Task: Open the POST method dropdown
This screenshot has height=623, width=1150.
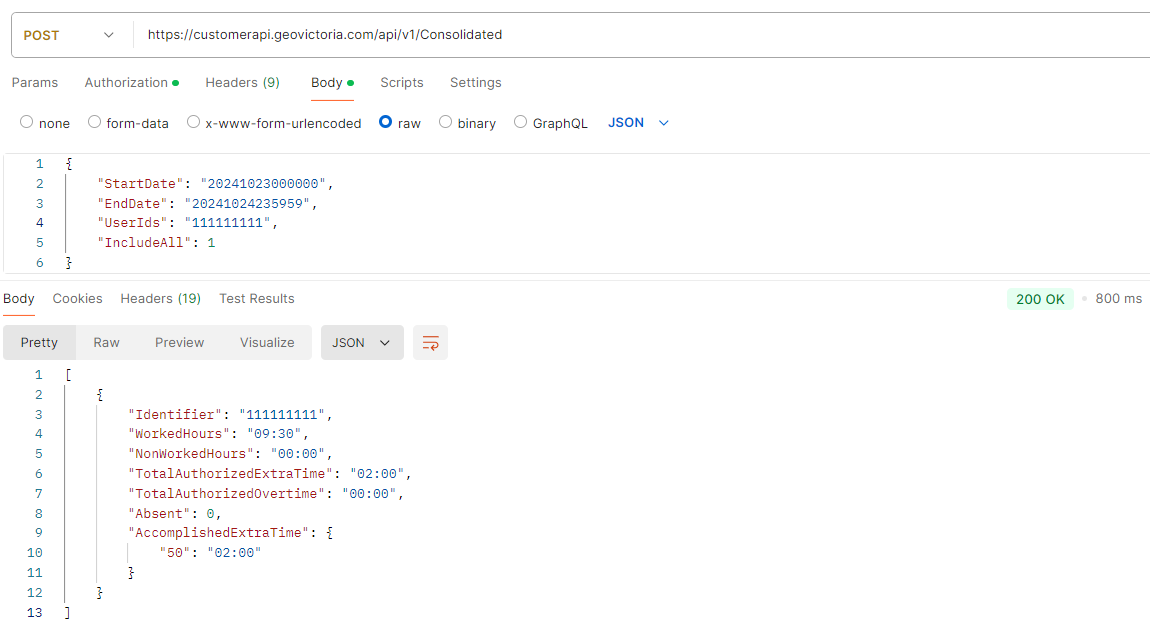Action: coord(68,35)
